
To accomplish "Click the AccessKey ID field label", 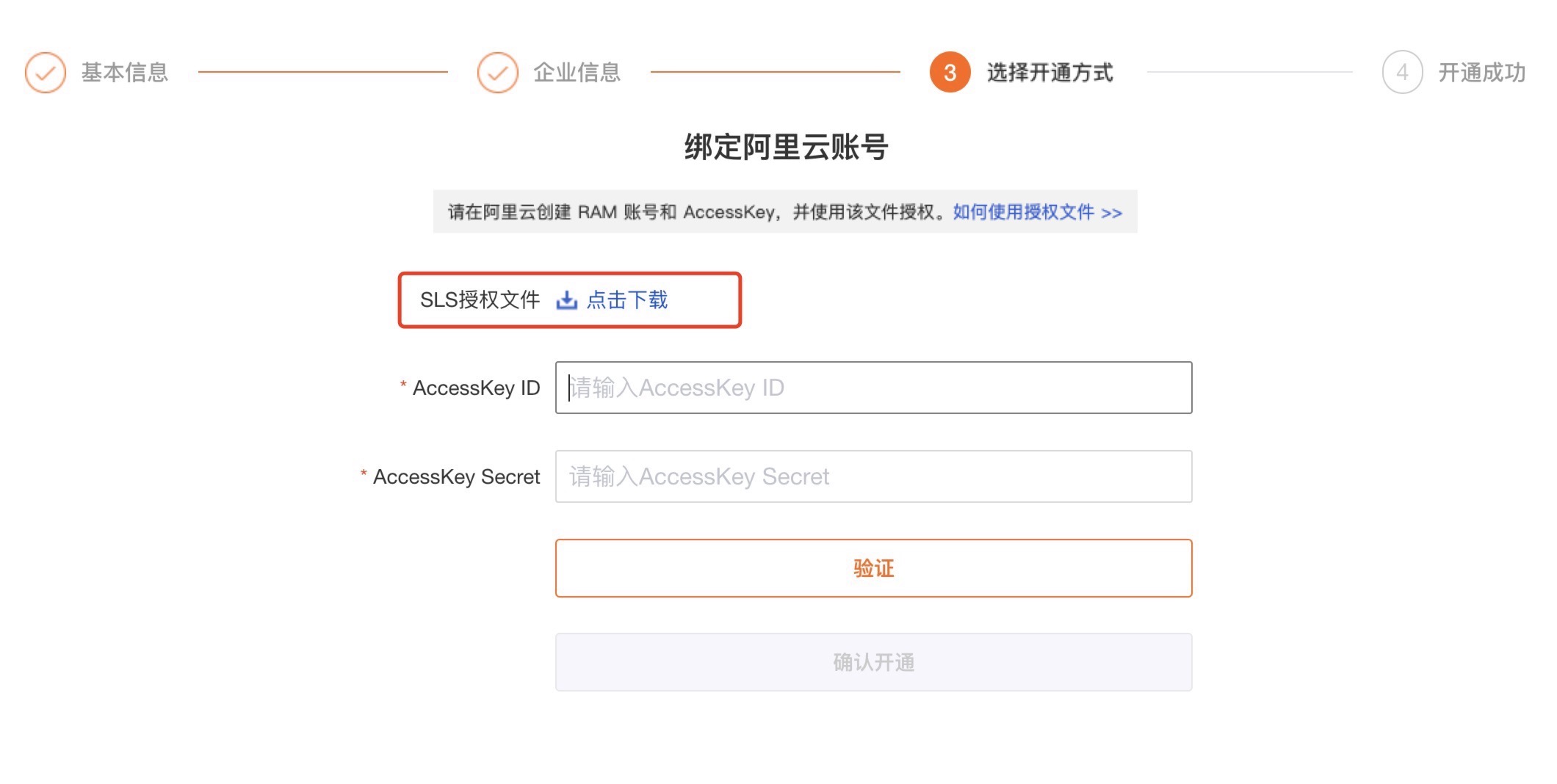I will pyautogui.click(x=476, y=388).
